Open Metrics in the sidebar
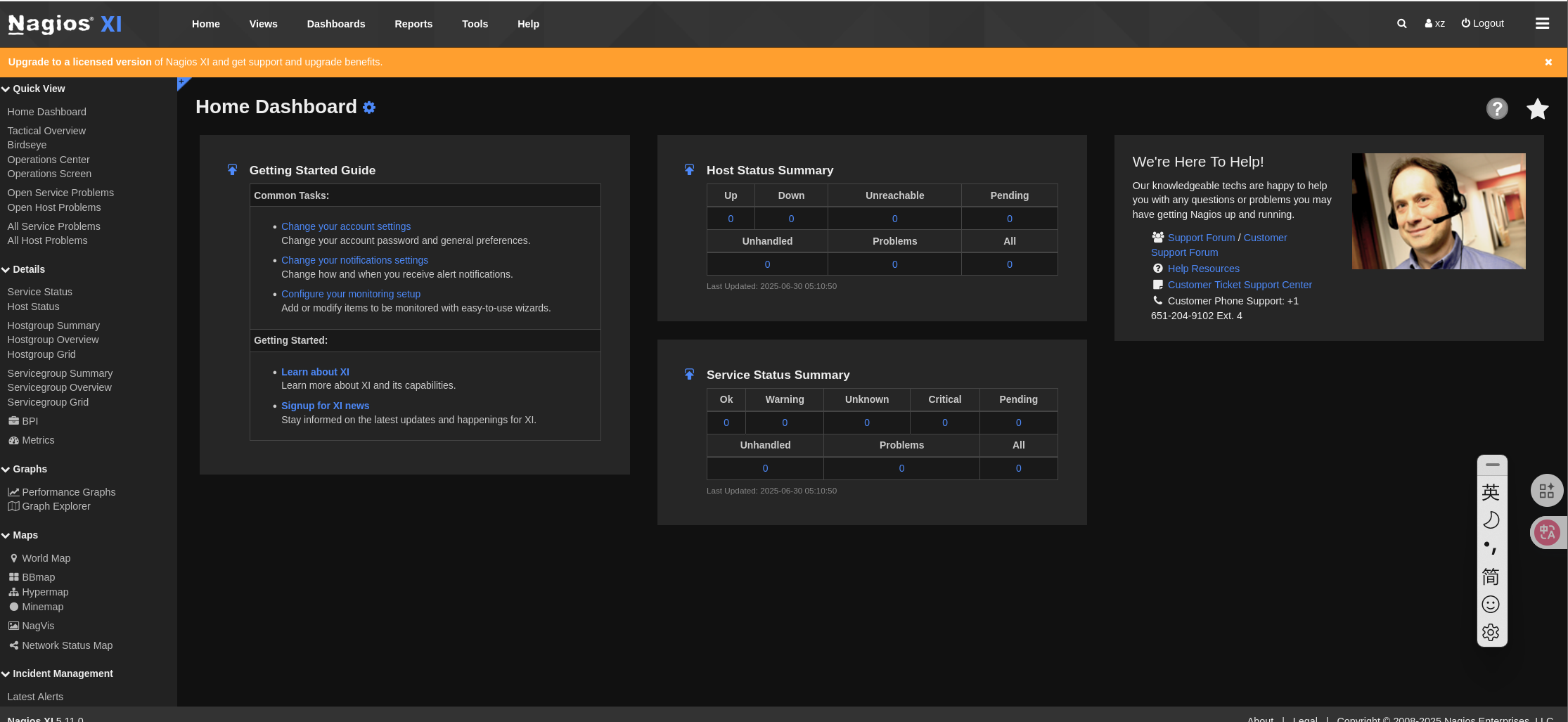Viewport: 1568px width, 722px height. (x=31, y=440)
